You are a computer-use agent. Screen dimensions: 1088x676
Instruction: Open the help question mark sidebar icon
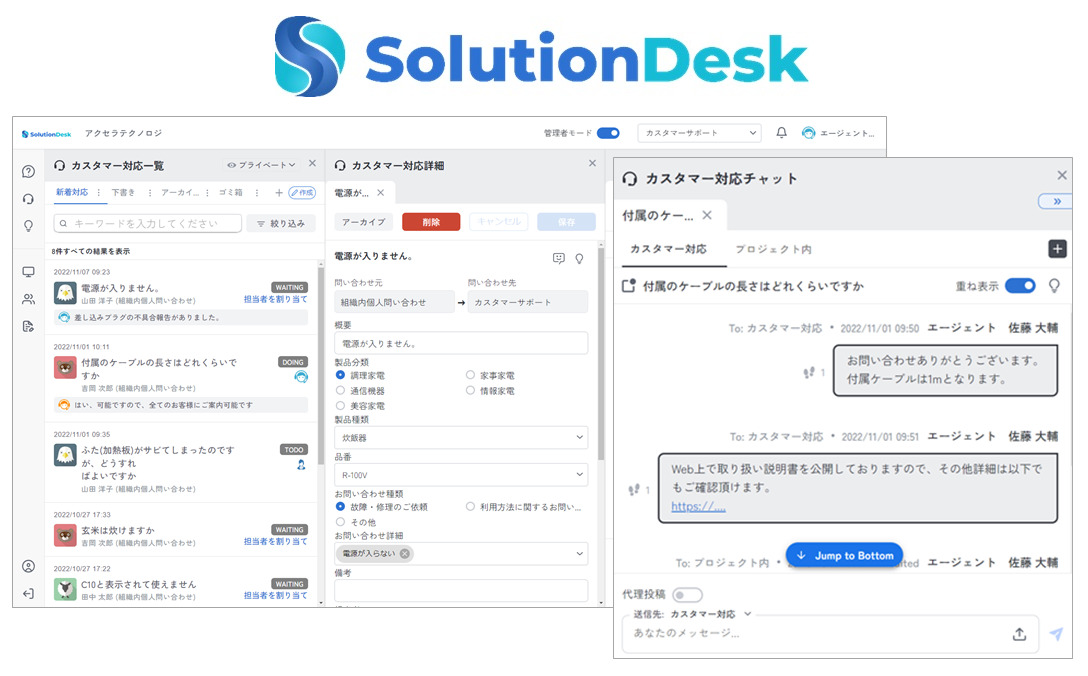tap(28, 171)
